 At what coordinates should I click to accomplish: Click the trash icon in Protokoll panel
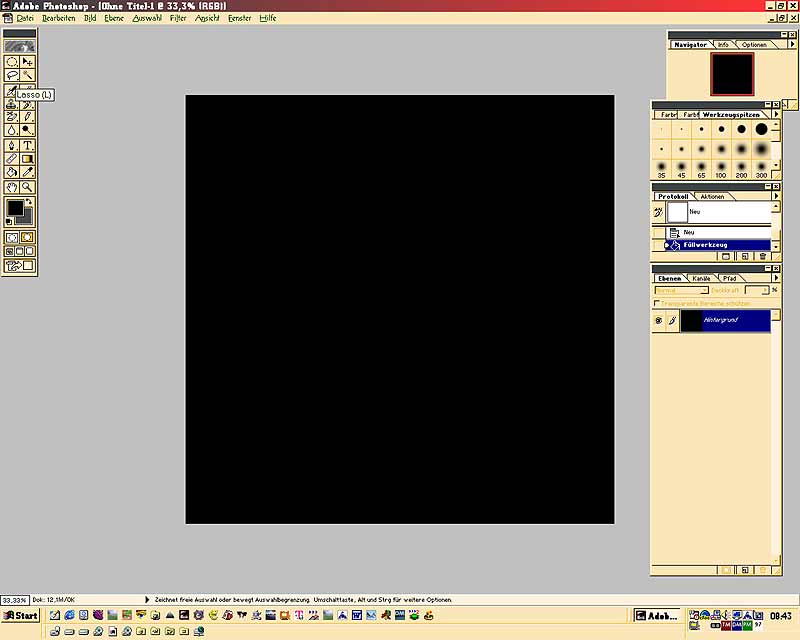click(762, 256)
